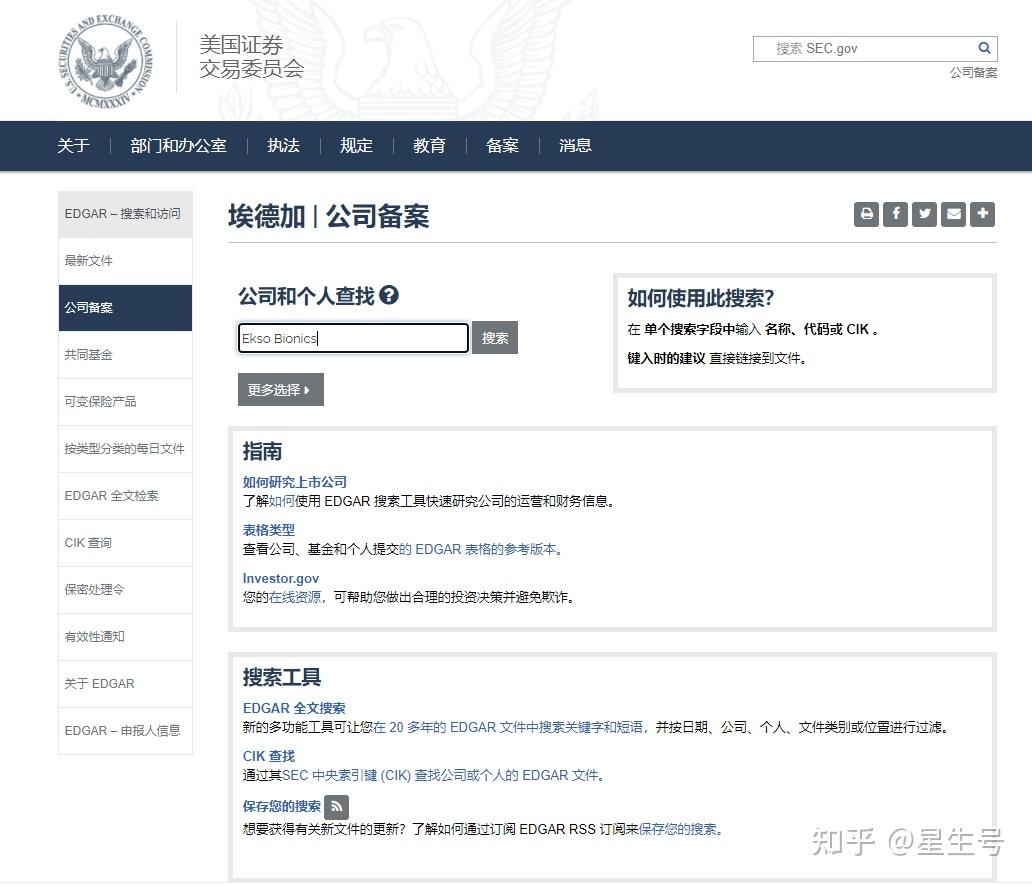Image resolution: width=1032 pixels, height=885 pixels.
Task: Click inside the company search input field
Action: (352, 337)
